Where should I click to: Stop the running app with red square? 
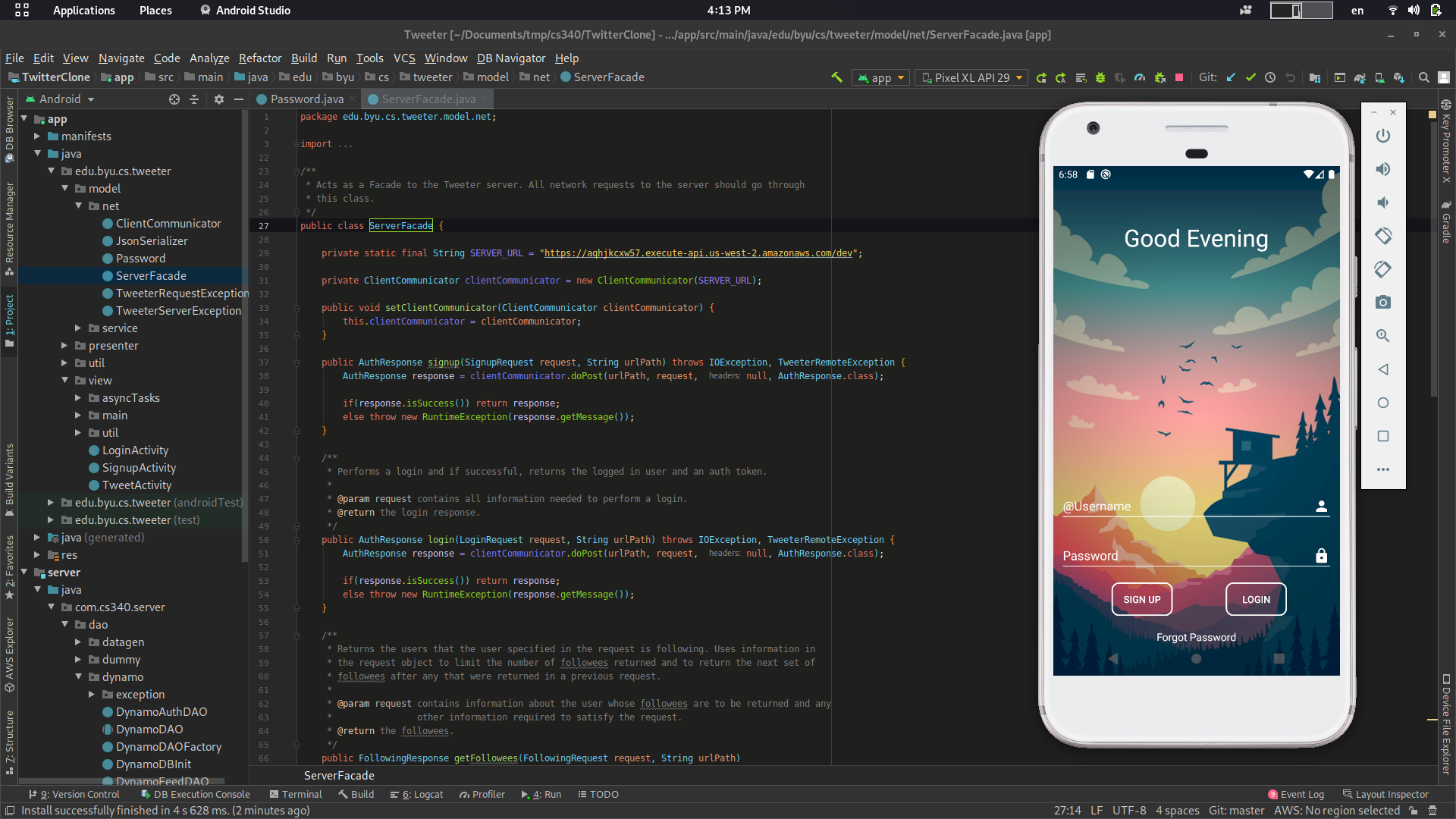click(1179, 77)
